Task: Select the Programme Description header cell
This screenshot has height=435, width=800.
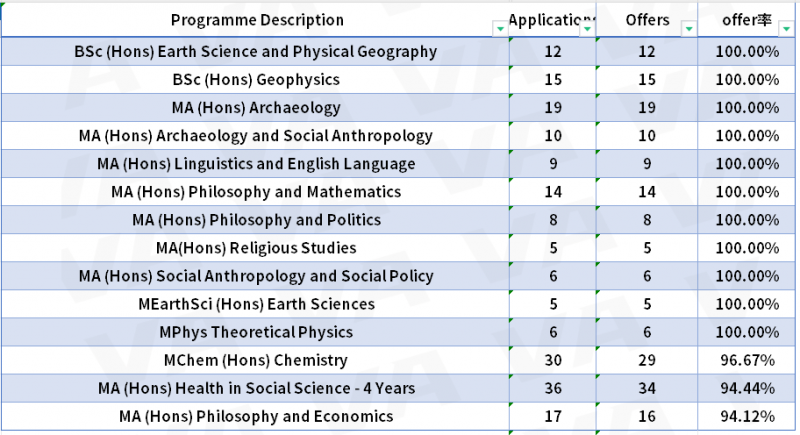Action: point(255,20)
